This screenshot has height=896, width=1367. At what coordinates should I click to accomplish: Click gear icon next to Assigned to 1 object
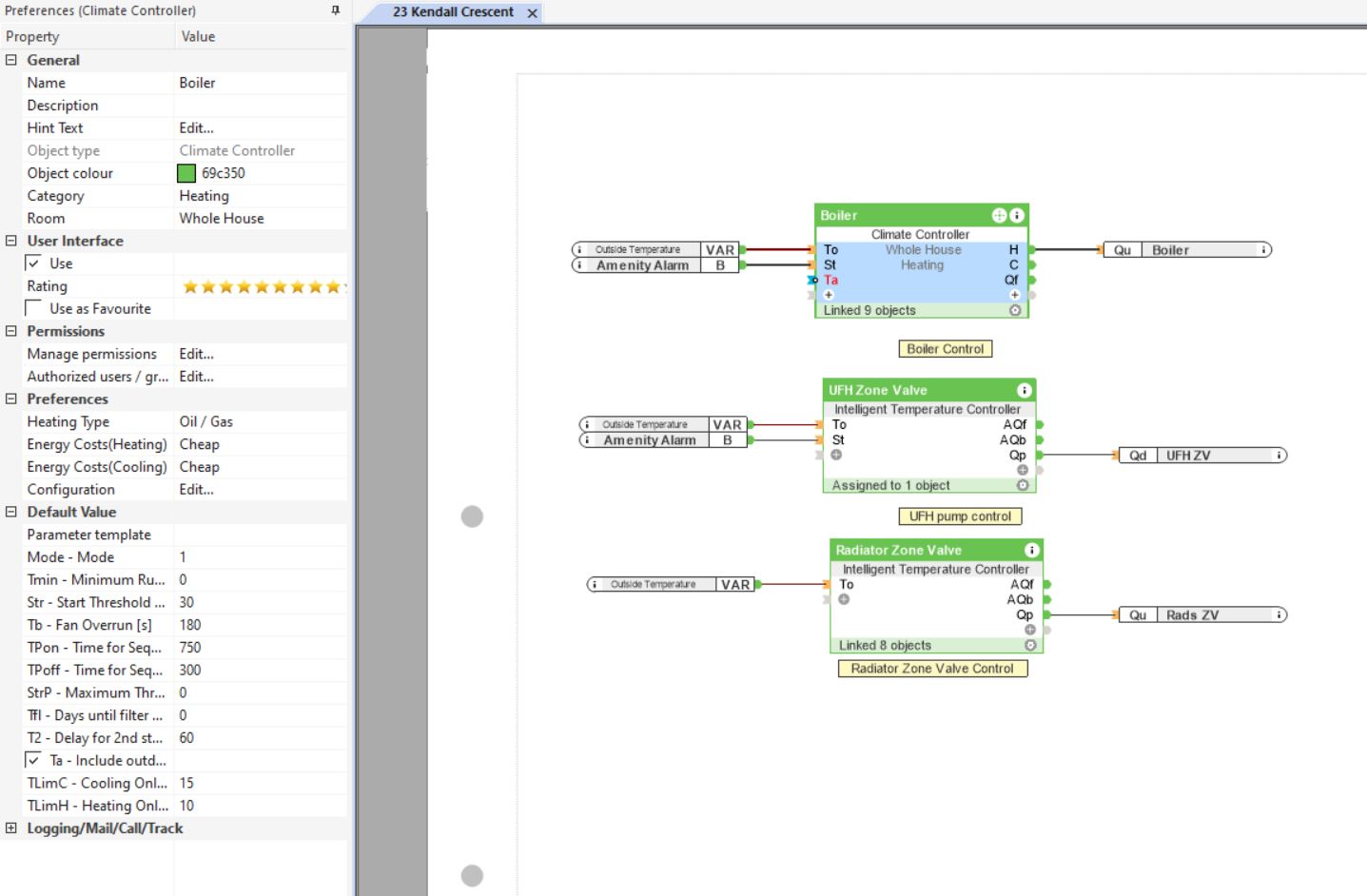tap(1023, 485)
